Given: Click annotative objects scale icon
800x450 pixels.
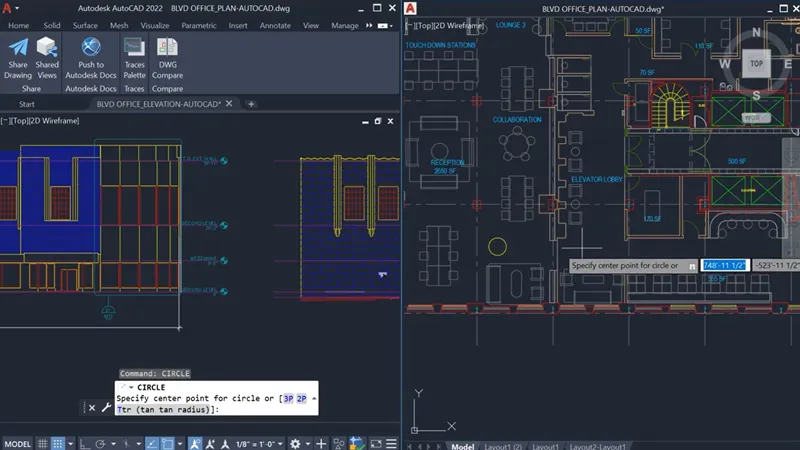Looking at the screenshot, I should (224, 444).
